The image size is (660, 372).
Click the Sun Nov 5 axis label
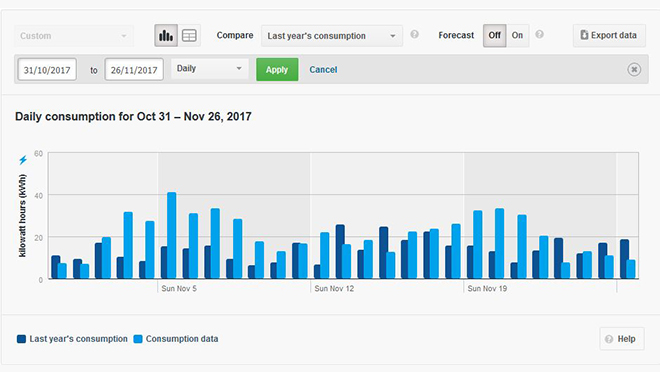coord(179,289)
